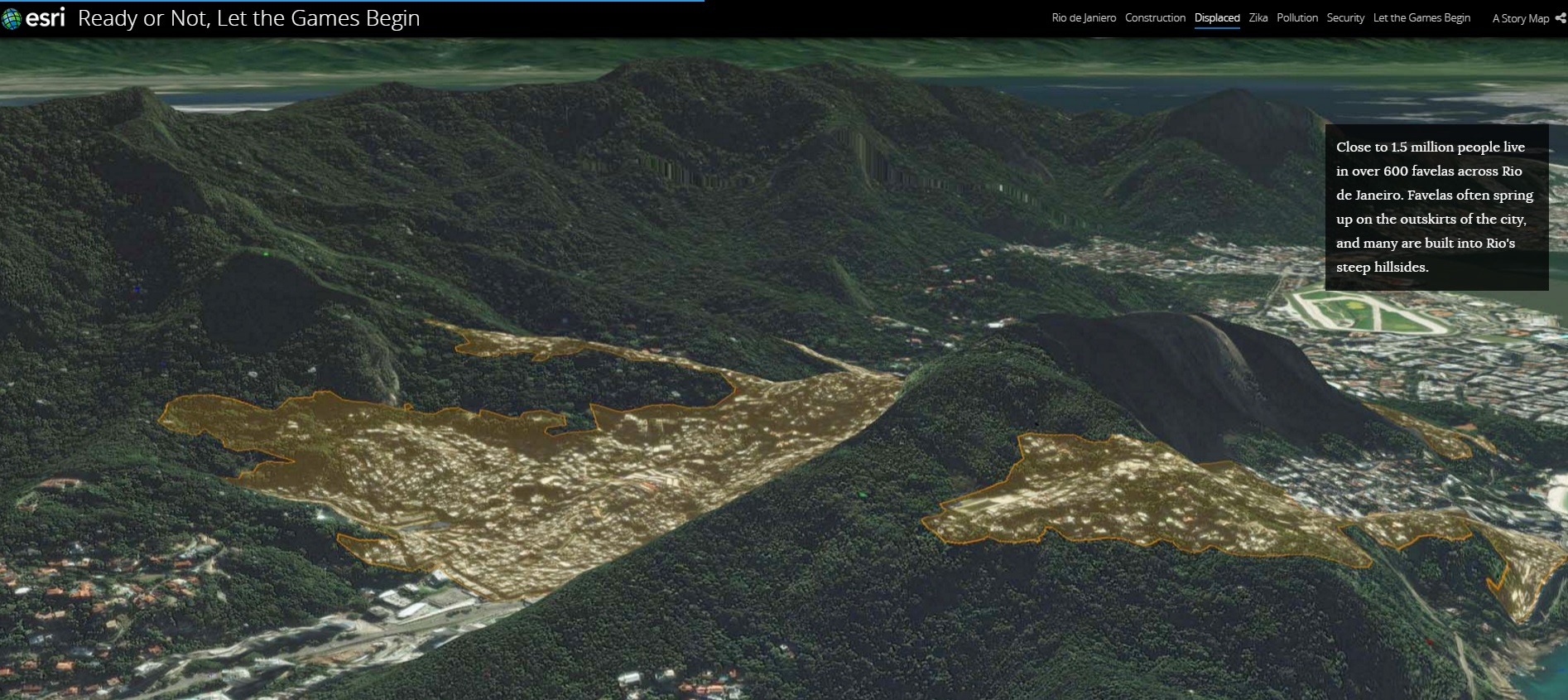The image size is (1568, 700).
Task: Navigate to the Security section
Action: click(x=1344, y=18)
